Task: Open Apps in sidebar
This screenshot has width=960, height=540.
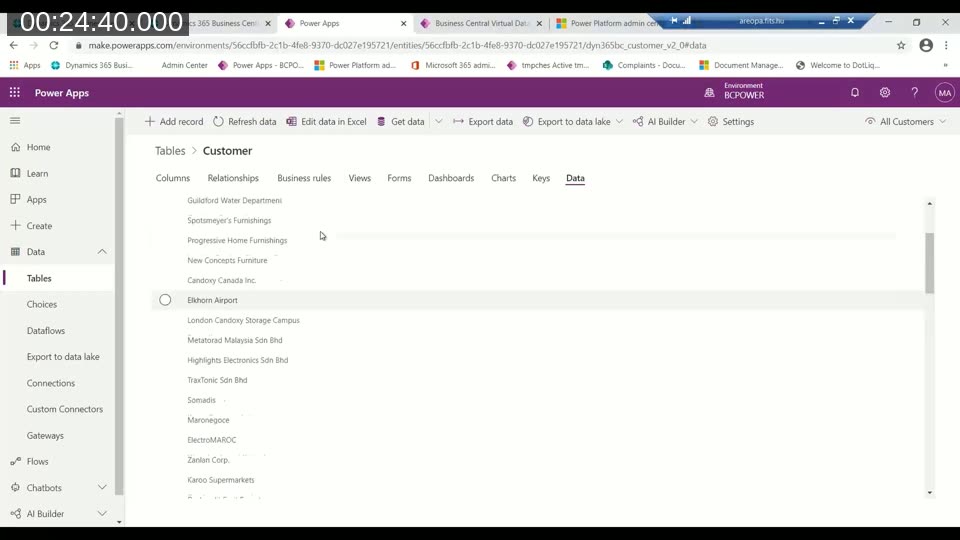Action: (36, 200)
